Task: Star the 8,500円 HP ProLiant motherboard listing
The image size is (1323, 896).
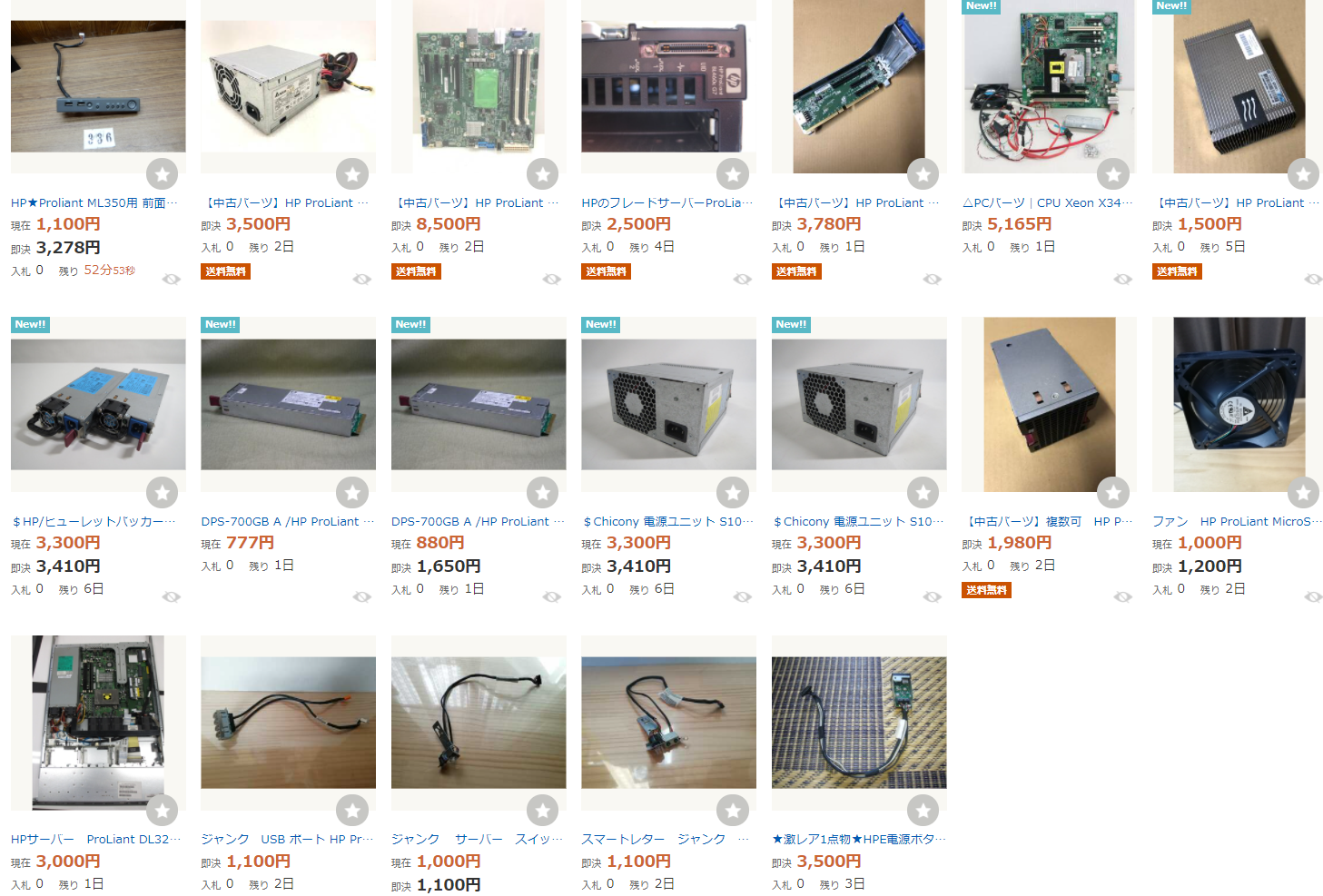Action: click(x=543, y=173)
